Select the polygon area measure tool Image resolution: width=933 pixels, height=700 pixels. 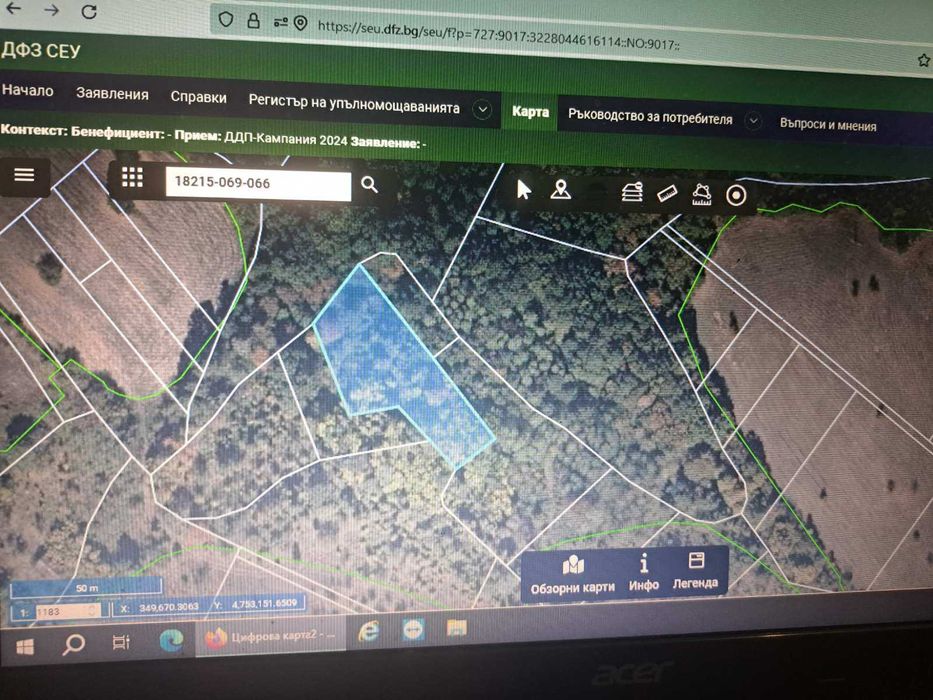coord(702,194)
